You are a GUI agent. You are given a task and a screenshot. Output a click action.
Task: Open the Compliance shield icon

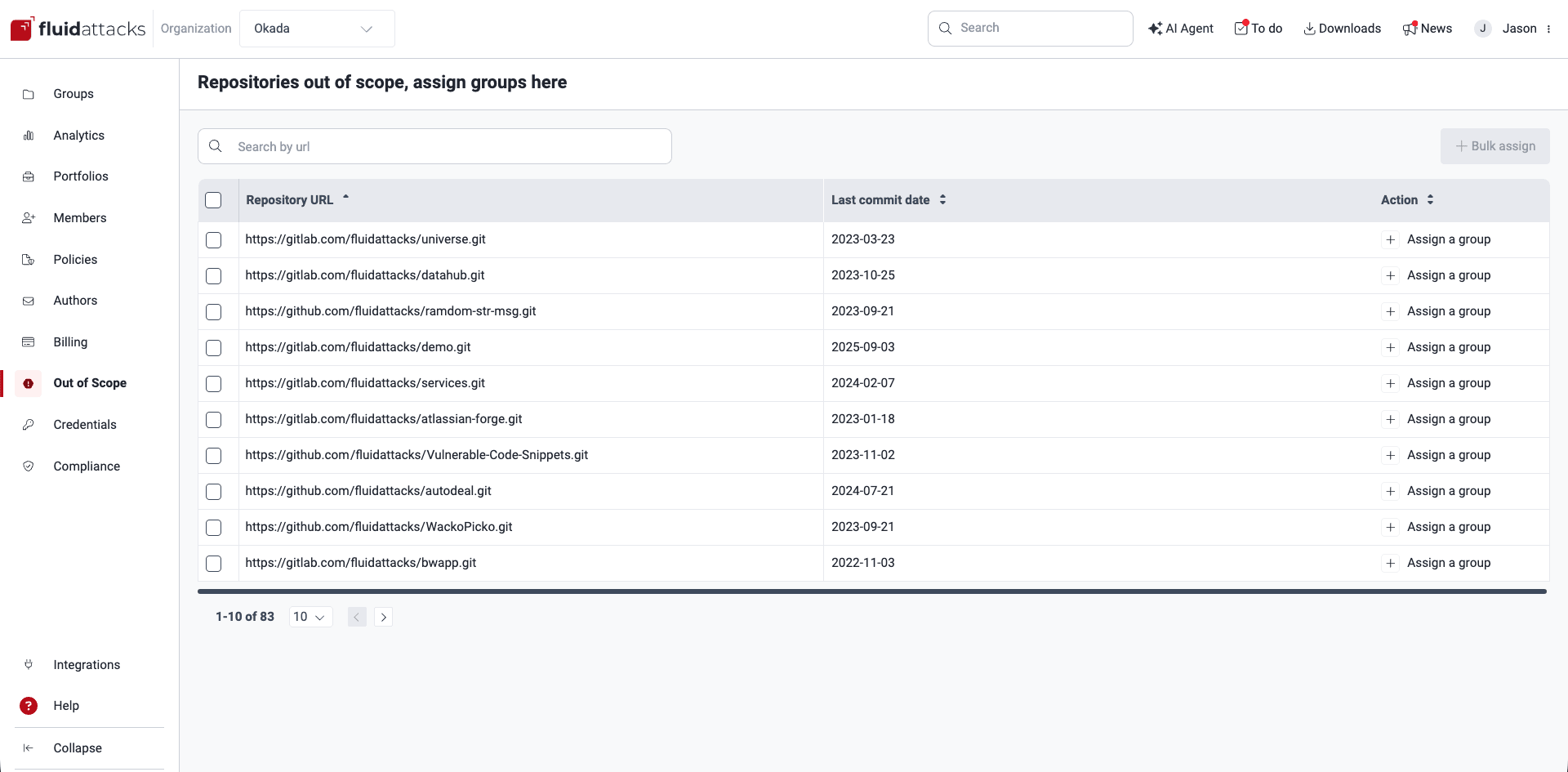[29, 466]
